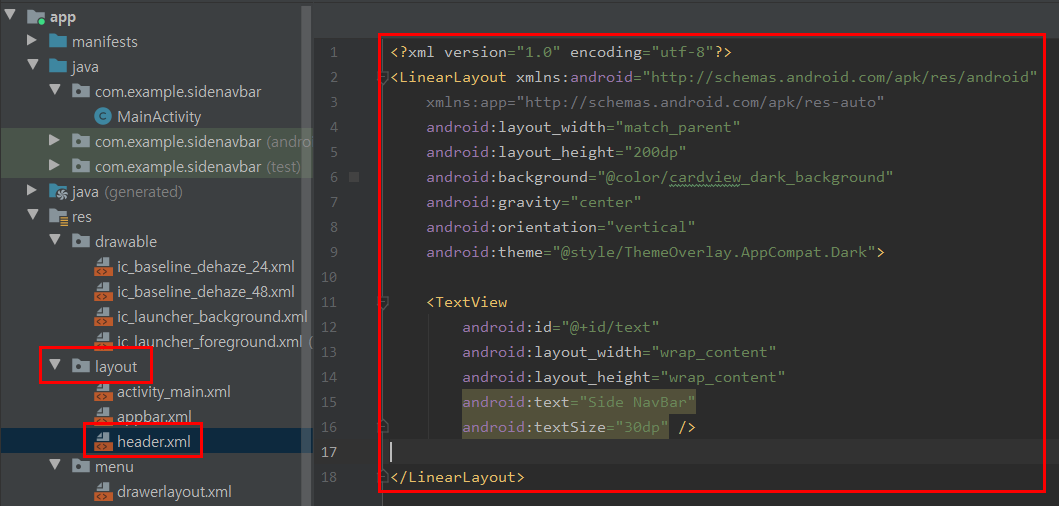Click the manifests folder icon
The height and width of the screenshot is (506, 1059).
[58, 41]
